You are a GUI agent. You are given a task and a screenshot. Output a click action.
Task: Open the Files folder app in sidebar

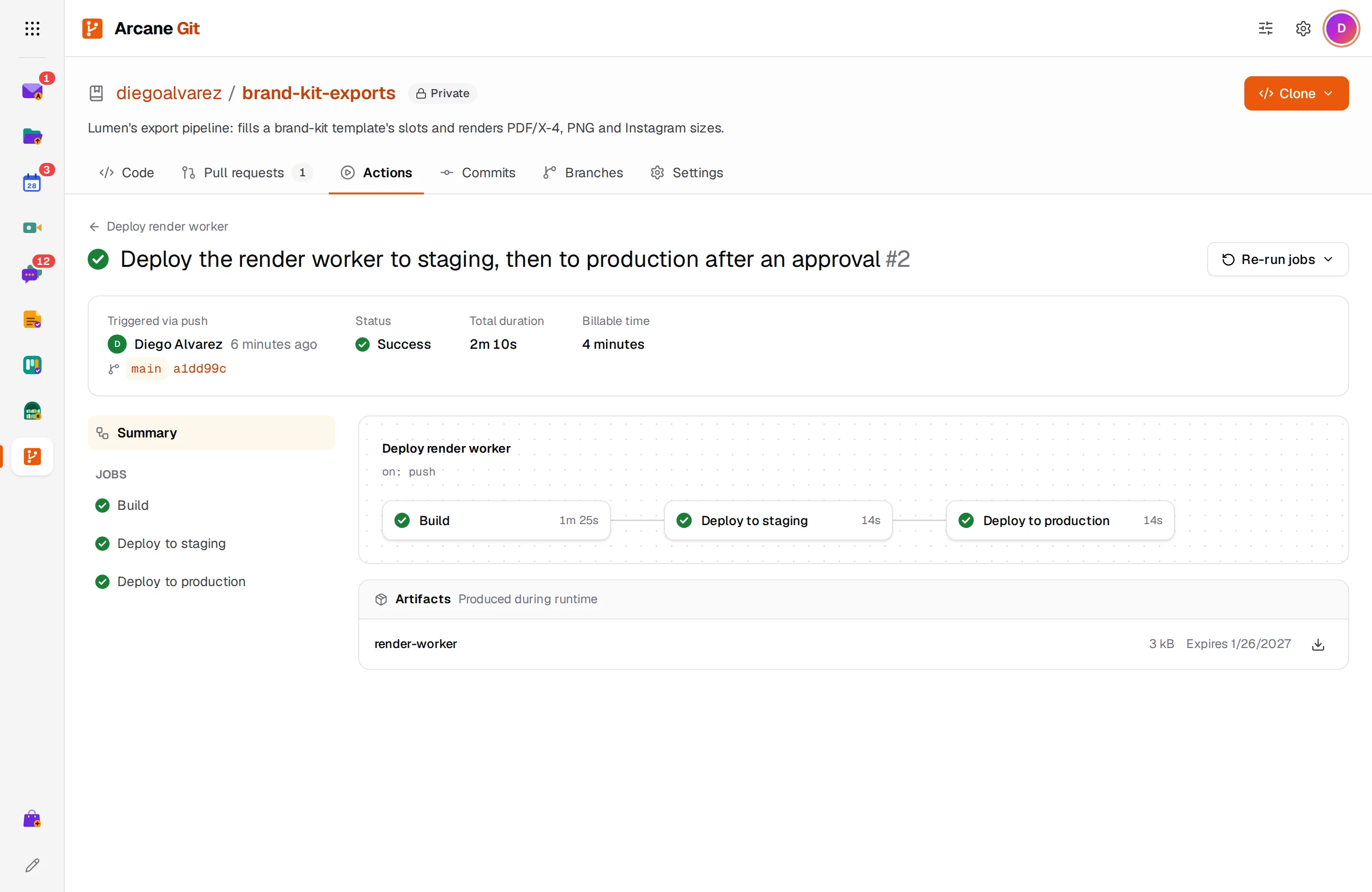coord(32,136)
